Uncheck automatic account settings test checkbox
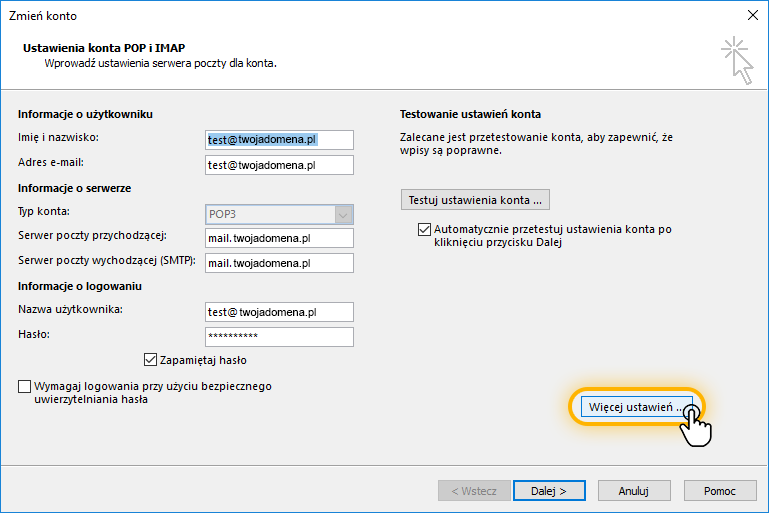 coord(424,230)
